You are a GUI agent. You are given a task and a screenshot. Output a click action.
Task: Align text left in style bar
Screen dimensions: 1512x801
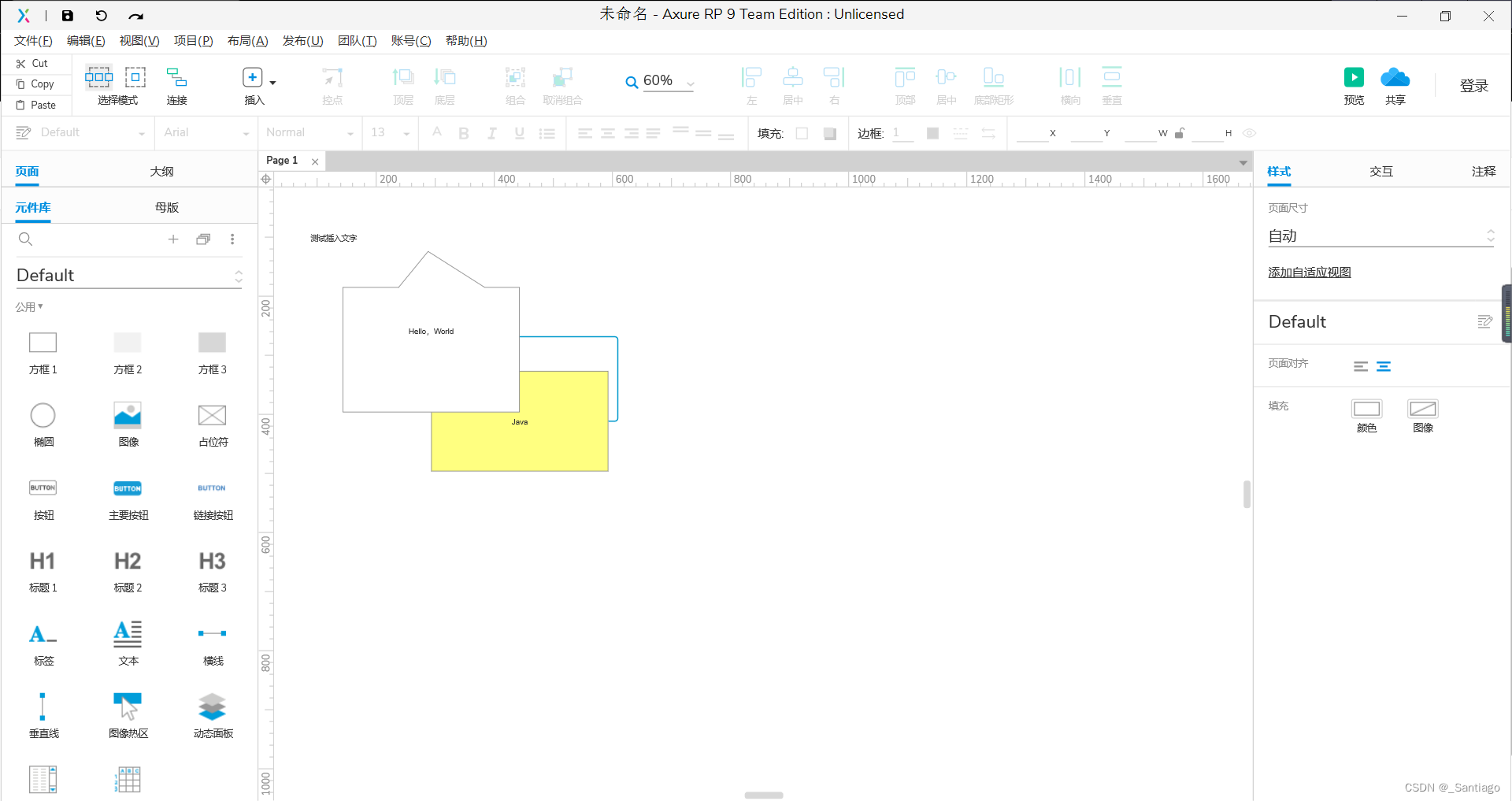pos(584,133)
